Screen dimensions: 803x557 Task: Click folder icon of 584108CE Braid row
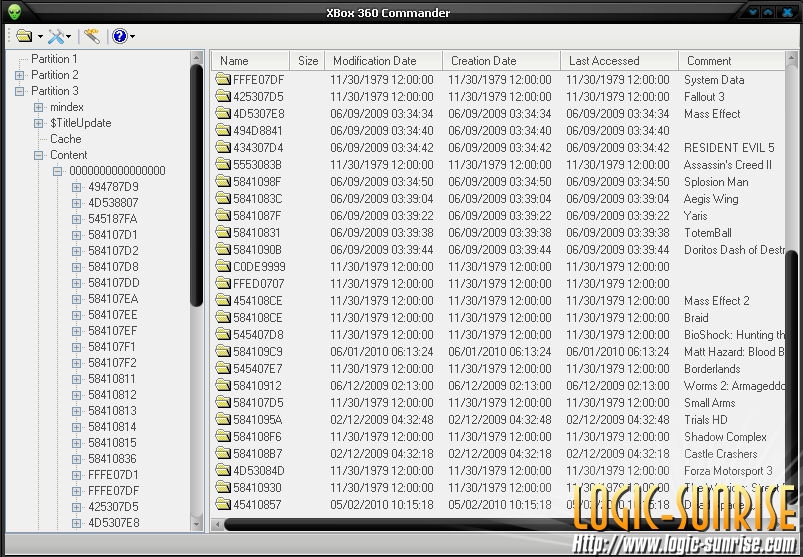(223, 317)
